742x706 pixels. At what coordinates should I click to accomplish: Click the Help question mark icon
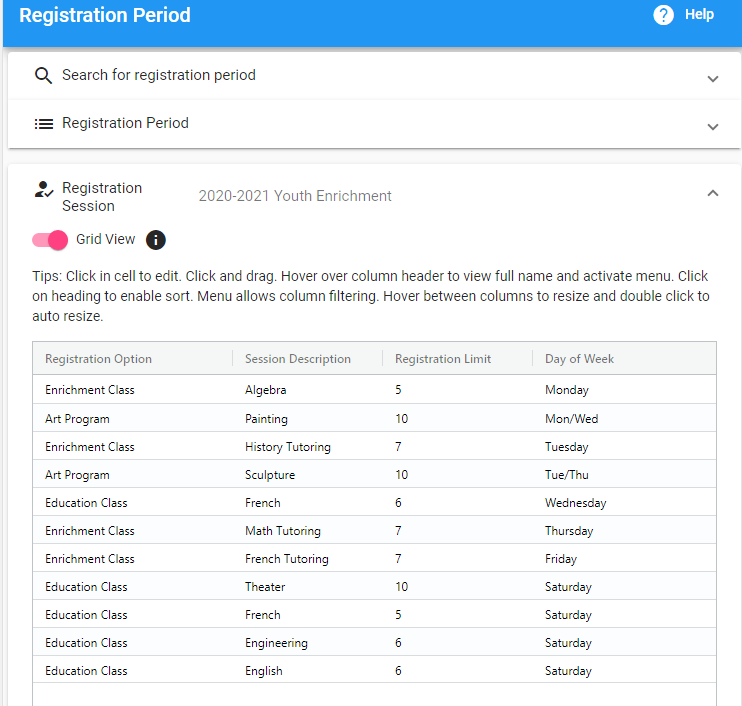(x=663, y=15)
